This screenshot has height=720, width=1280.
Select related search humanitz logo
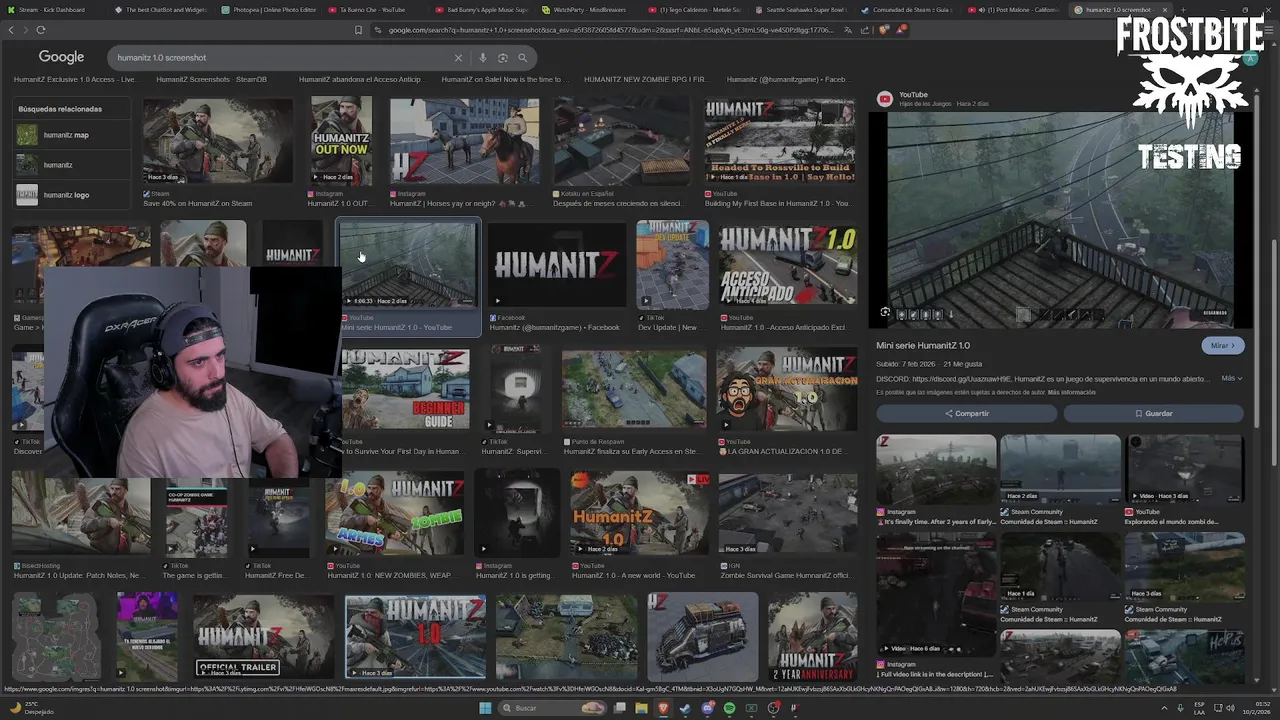[x=72, y=195]
